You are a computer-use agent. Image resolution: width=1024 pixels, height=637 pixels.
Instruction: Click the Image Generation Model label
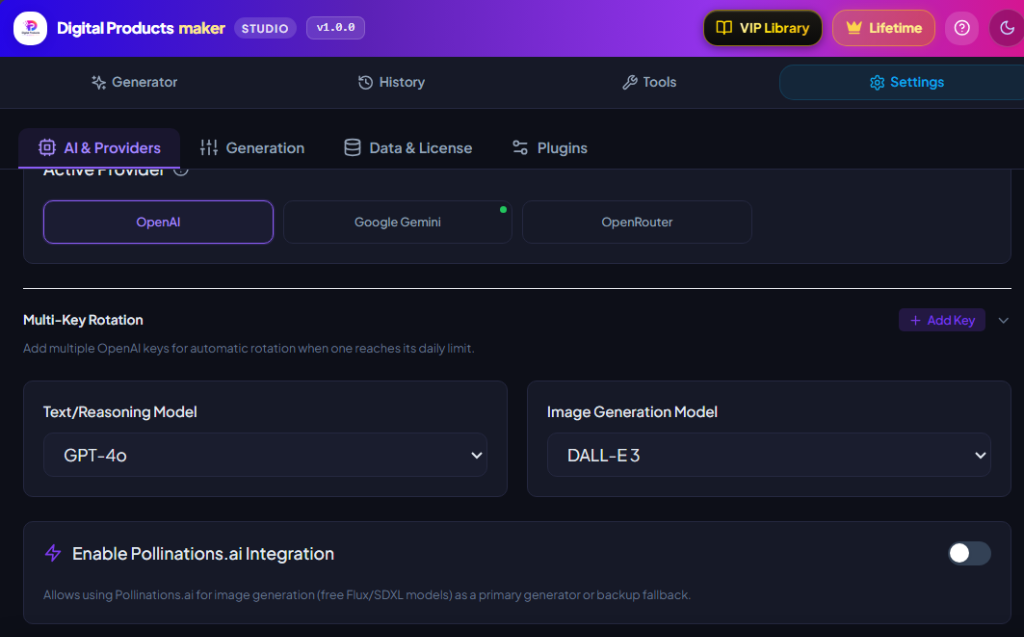[x=632, y=412]
